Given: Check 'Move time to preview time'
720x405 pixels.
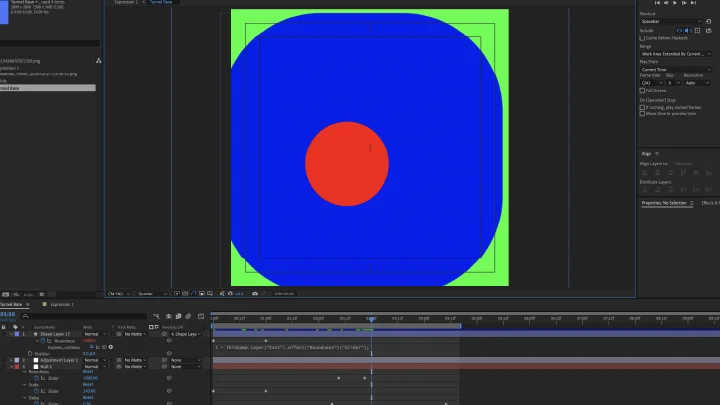Looking at the screenshot, I should (x=642, y=114).
